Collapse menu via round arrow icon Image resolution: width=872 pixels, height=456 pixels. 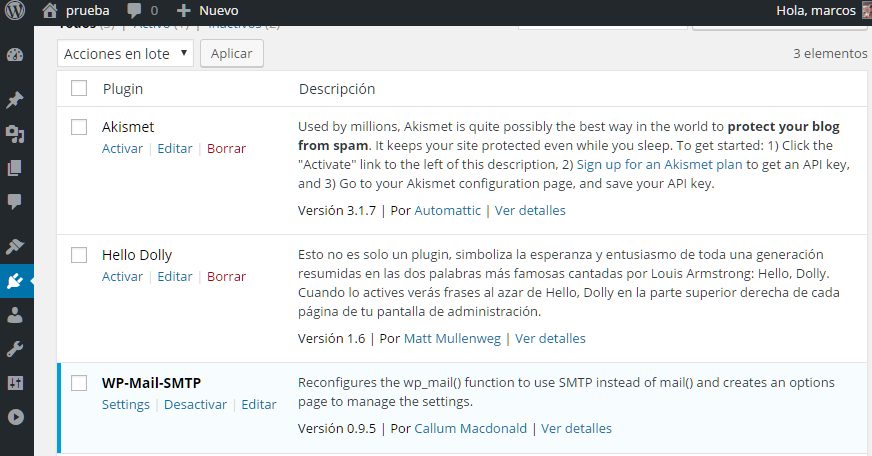[16, 417]
